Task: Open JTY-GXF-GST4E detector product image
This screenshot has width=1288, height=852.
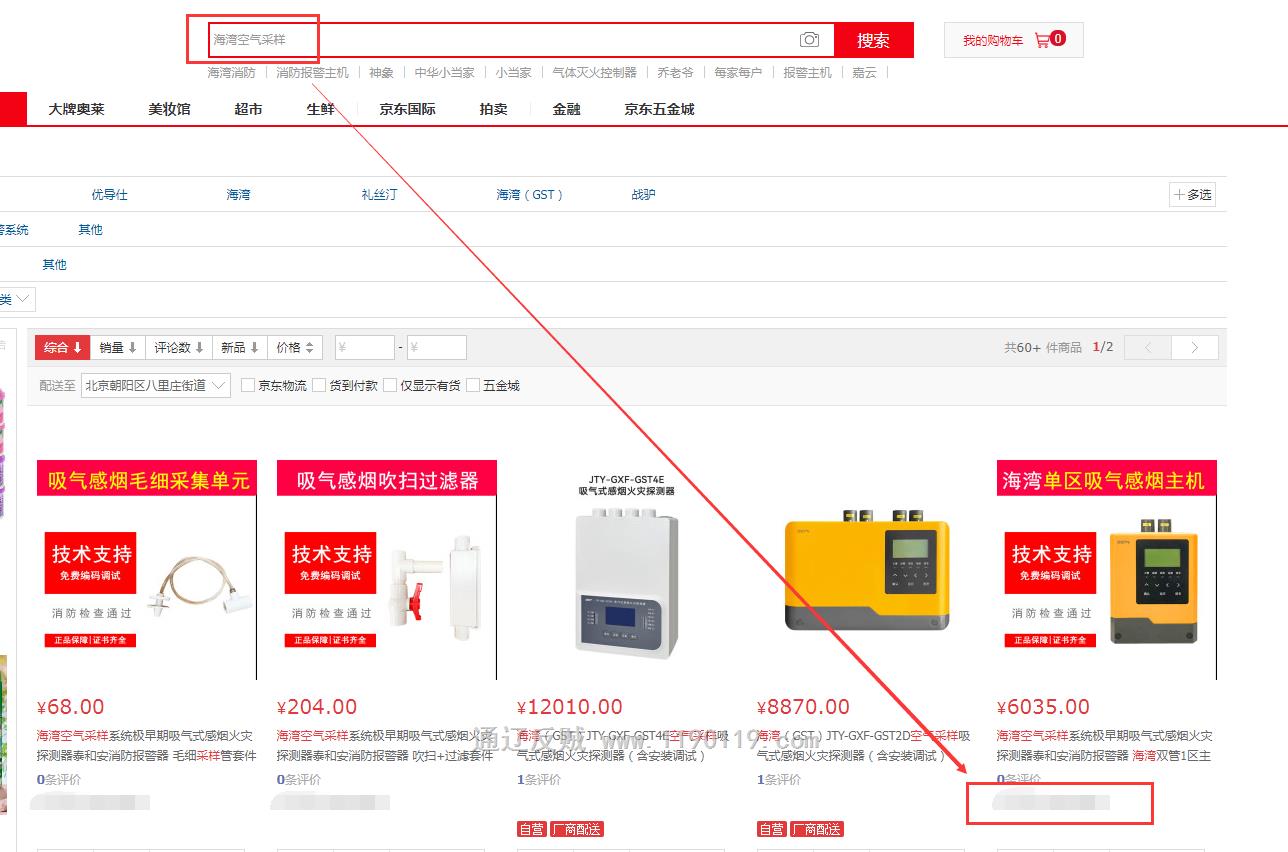Action: (x=627, y=570)
